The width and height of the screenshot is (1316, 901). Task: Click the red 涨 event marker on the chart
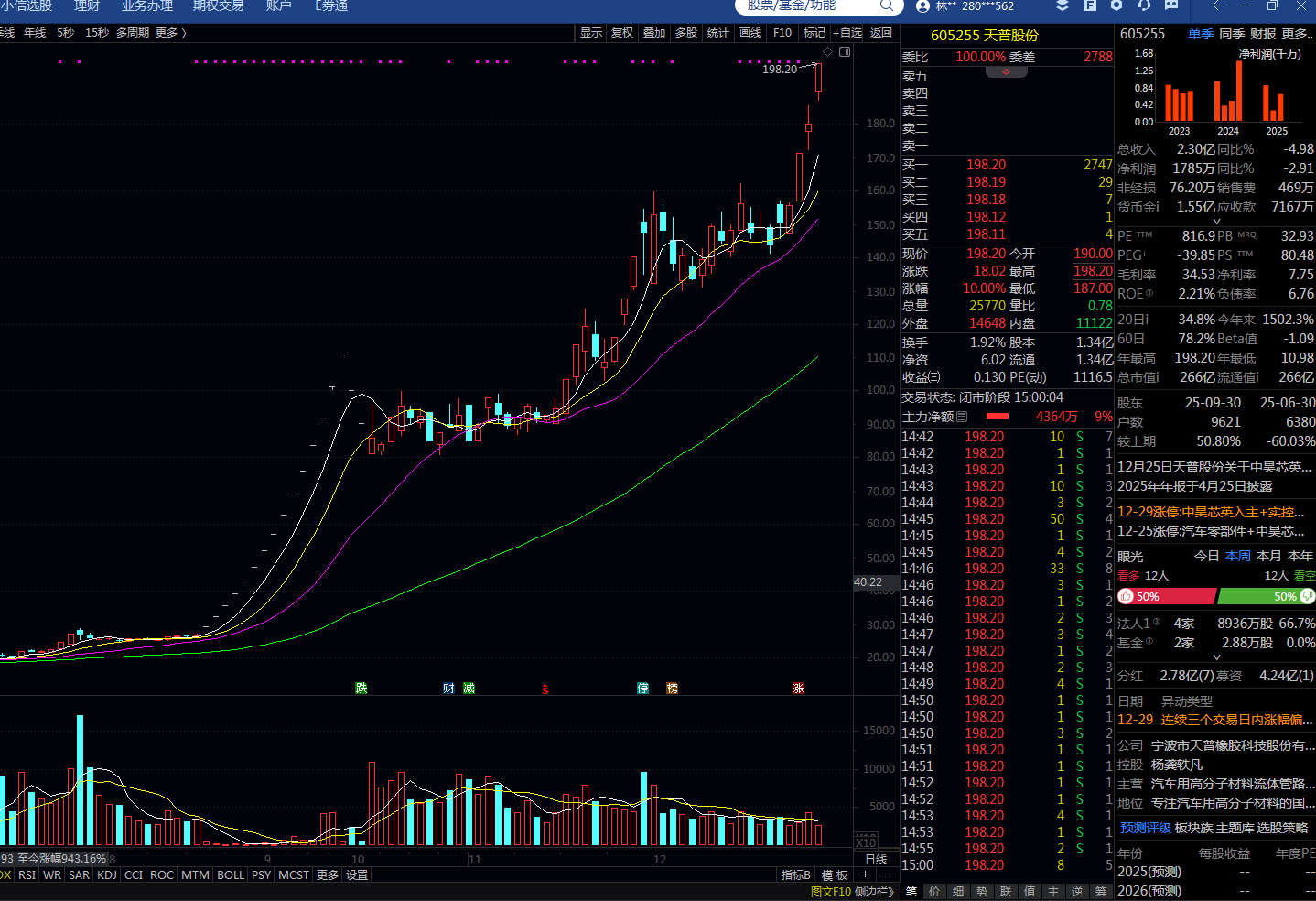(798, 688)
